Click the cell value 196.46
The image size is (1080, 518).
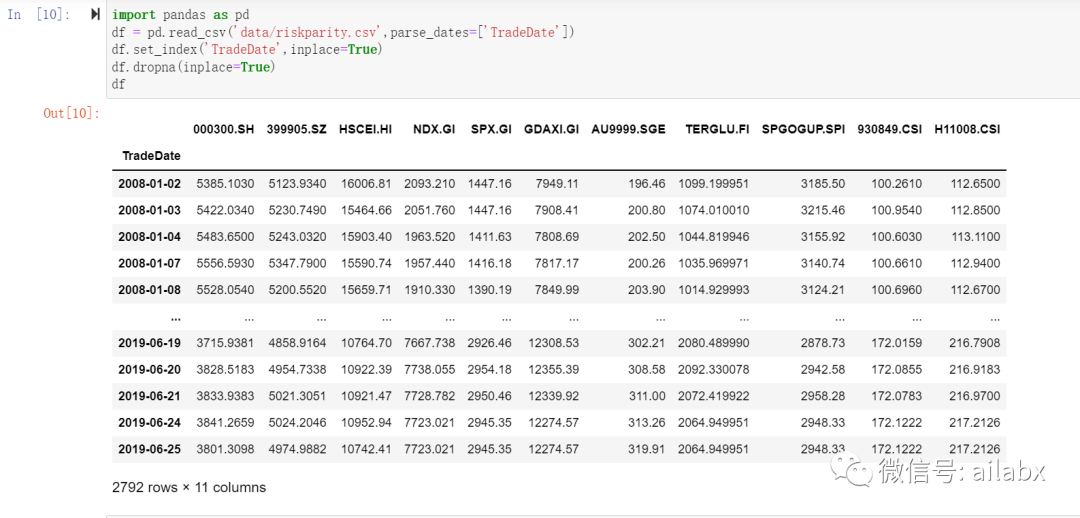click(647, 183)
